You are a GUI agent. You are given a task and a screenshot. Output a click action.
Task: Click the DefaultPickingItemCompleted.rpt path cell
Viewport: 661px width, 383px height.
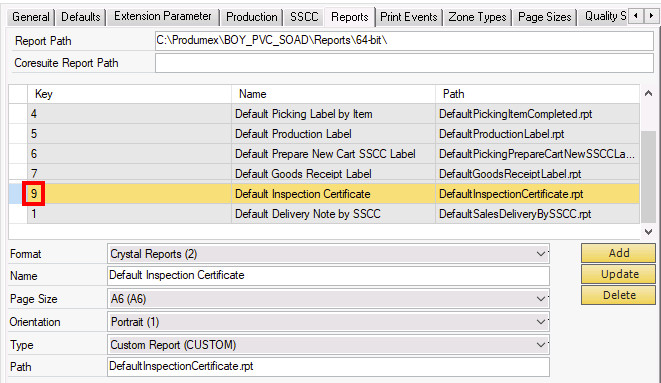coord(537,114)
